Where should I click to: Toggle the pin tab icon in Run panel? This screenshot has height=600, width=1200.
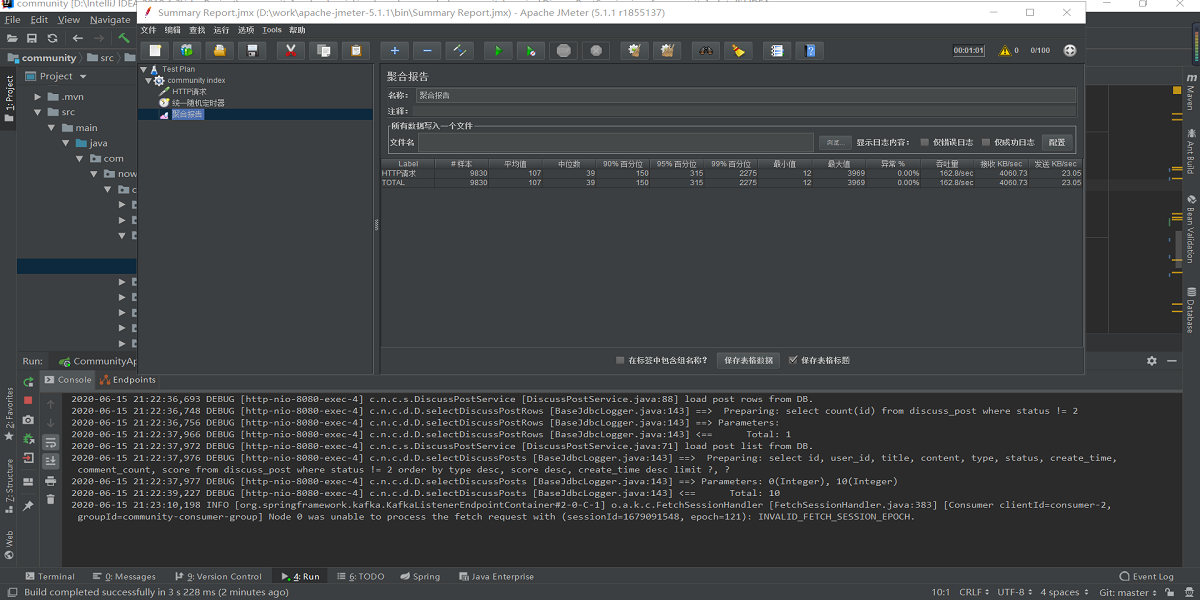(28, 506)
